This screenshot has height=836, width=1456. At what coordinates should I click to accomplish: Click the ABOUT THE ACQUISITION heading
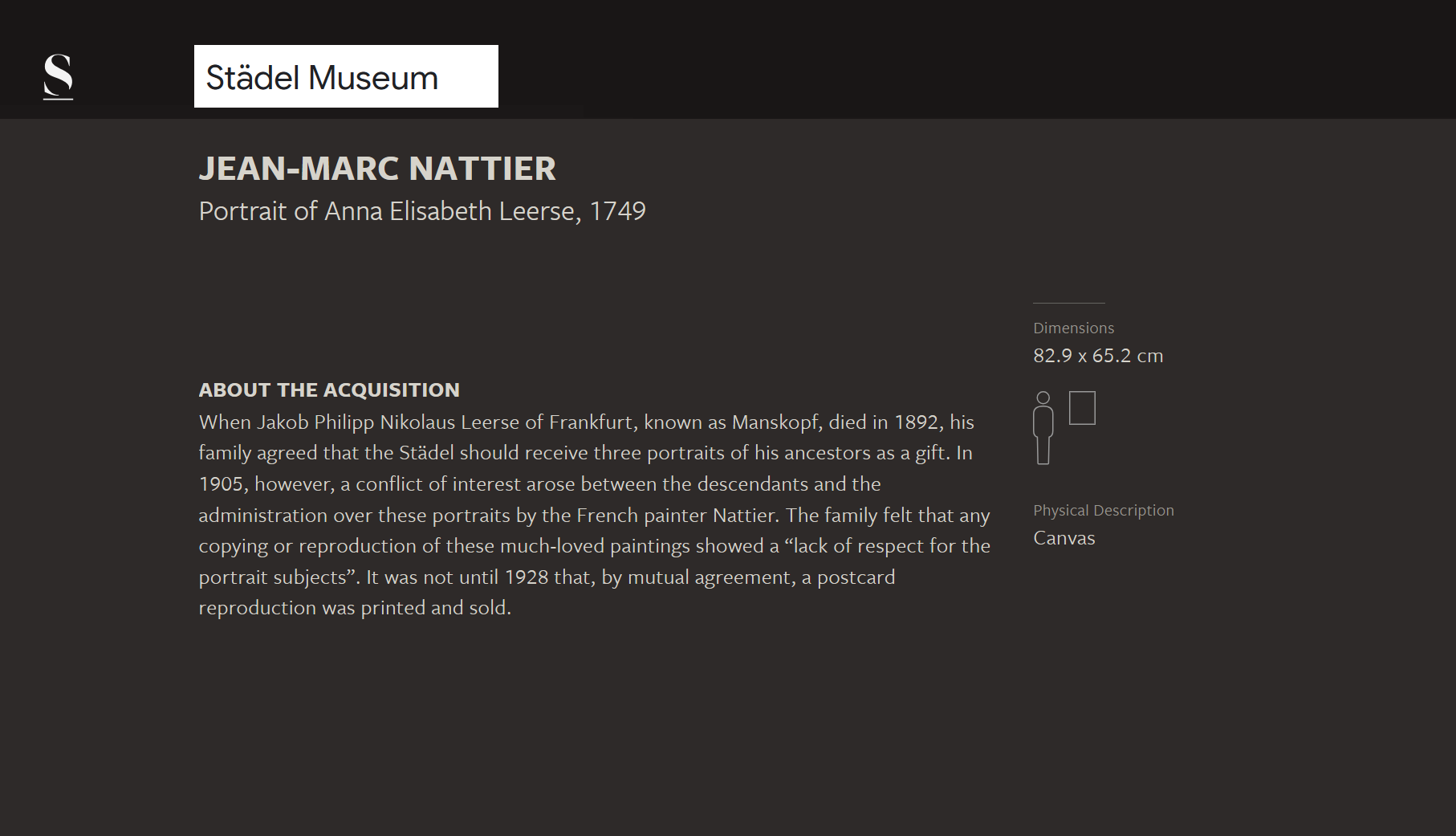point(329,390)
